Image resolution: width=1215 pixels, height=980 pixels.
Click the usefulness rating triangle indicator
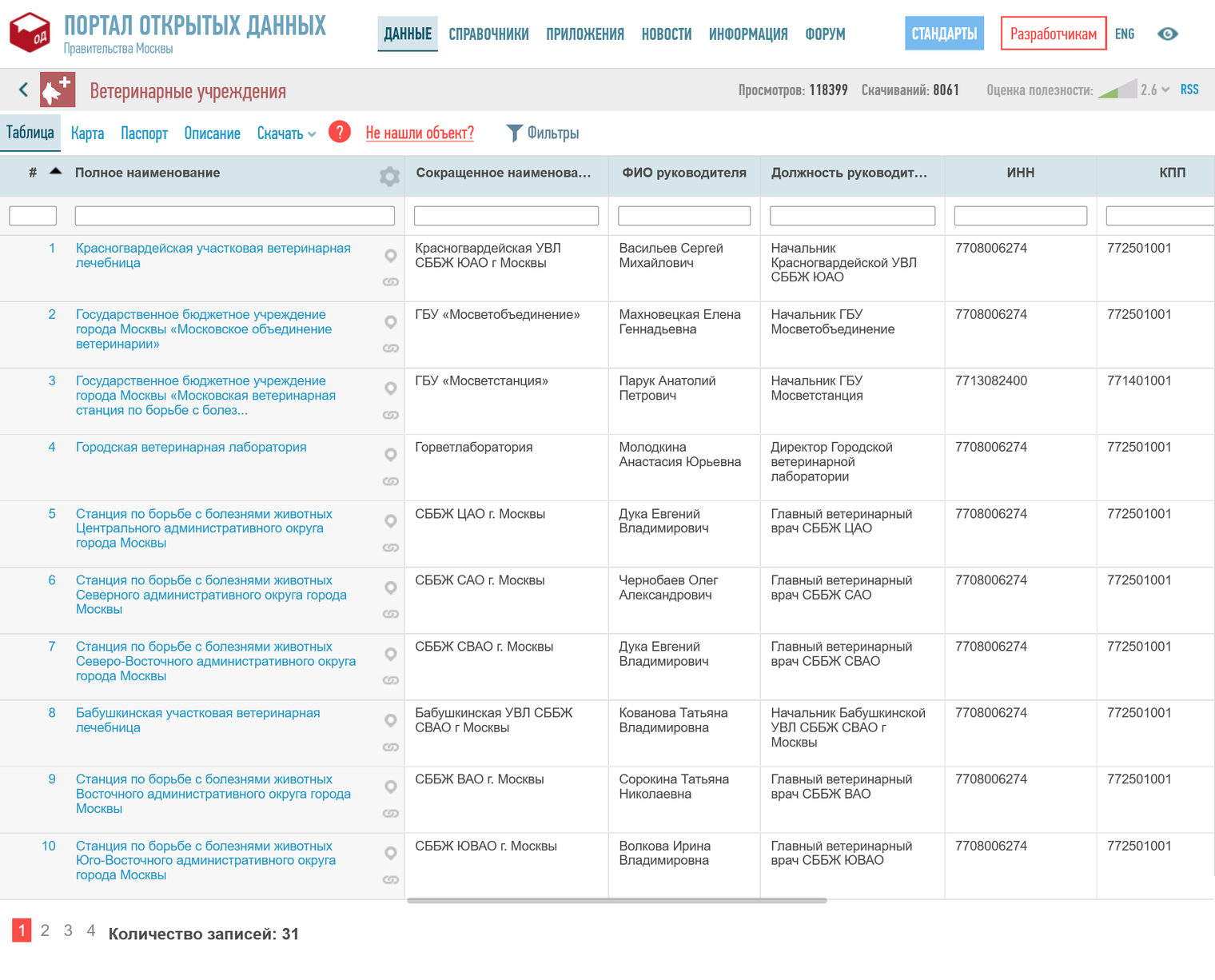pyautogui.click(x=1117, y=89)
